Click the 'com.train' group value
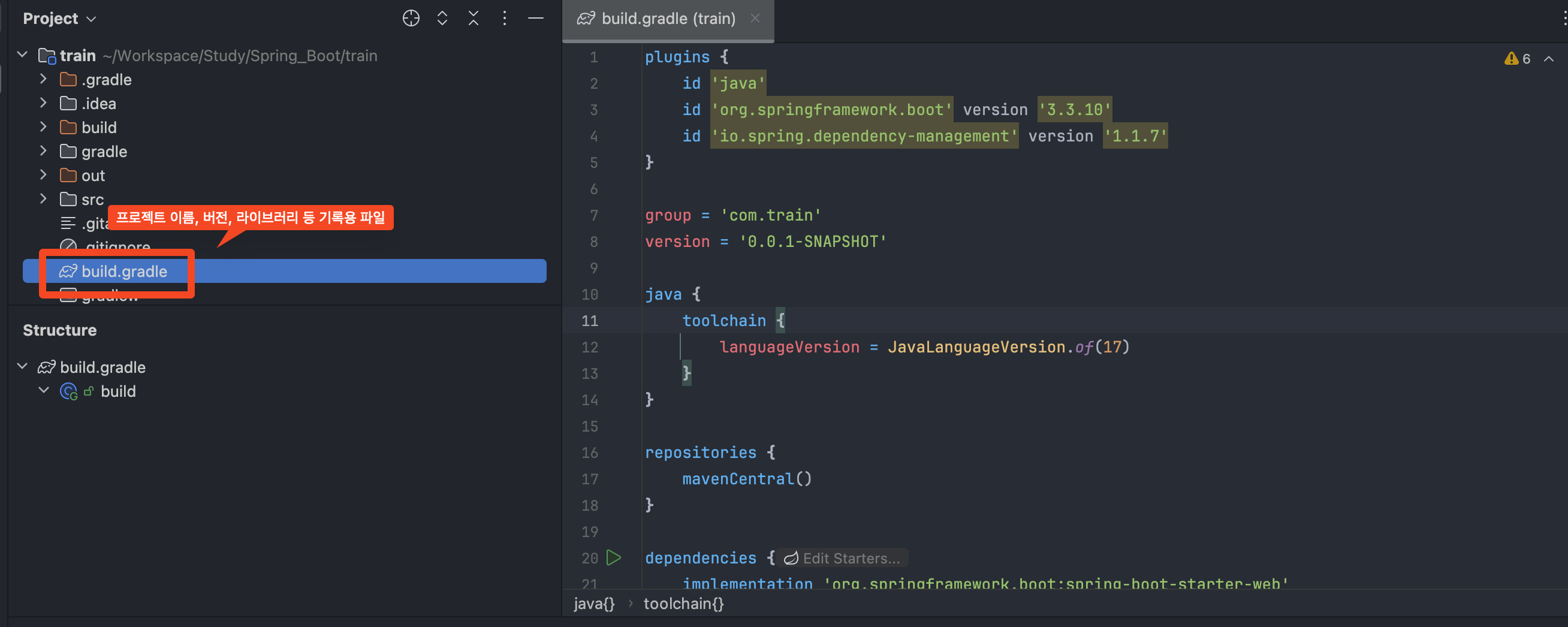 [771, 215]
